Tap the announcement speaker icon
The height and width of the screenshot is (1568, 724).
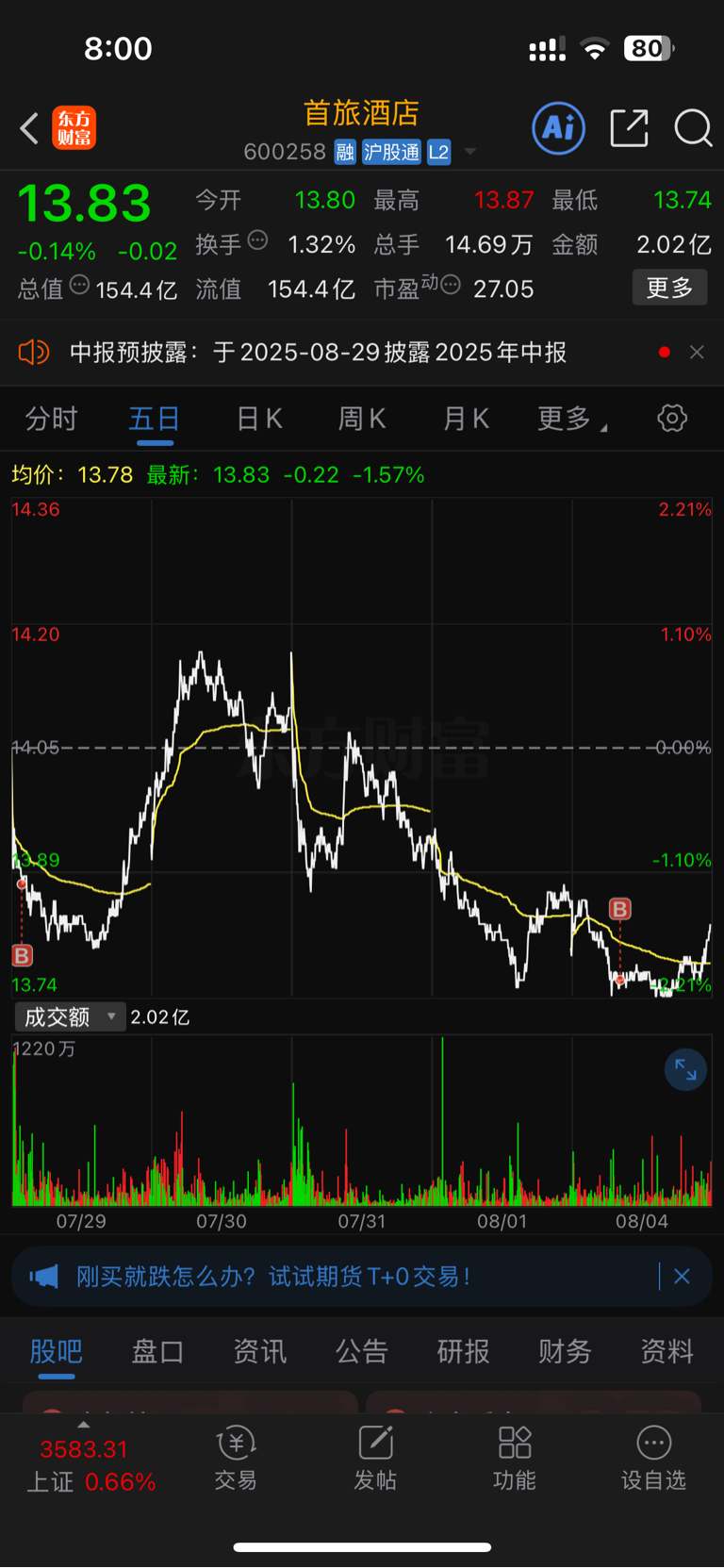33,353
